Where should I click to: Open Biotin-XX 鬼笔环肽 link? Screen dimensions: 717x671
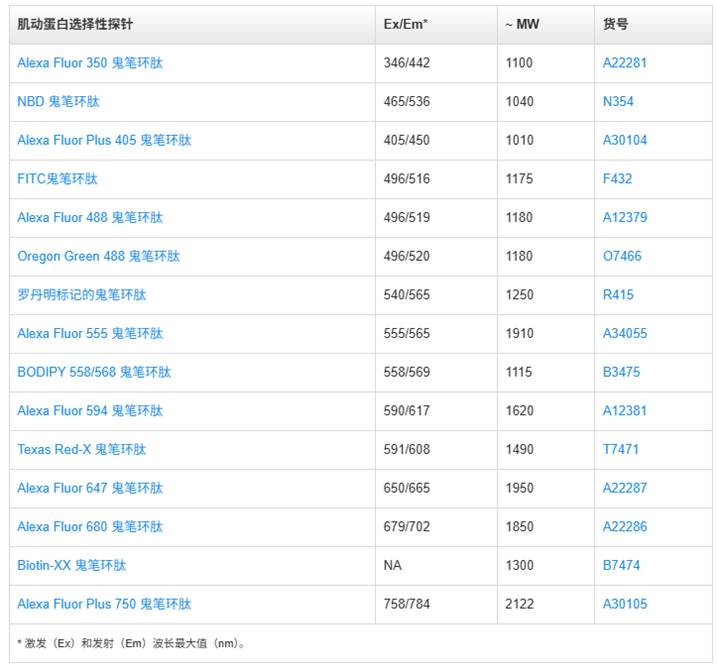72,565
